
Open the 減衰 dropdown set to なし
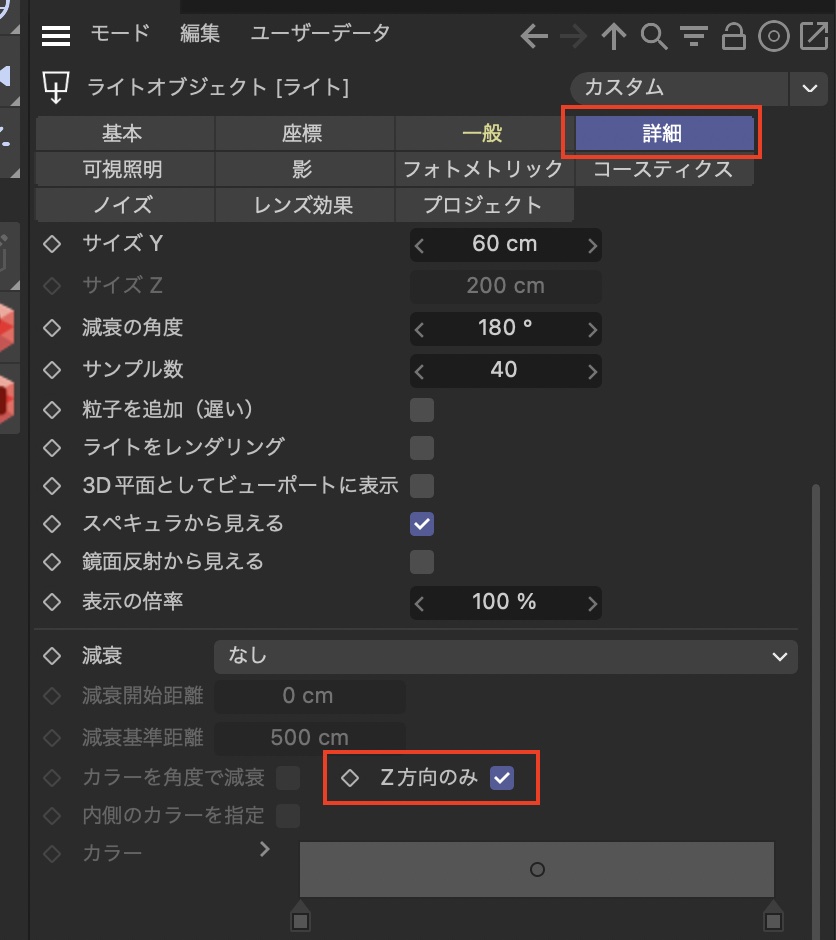505,657
